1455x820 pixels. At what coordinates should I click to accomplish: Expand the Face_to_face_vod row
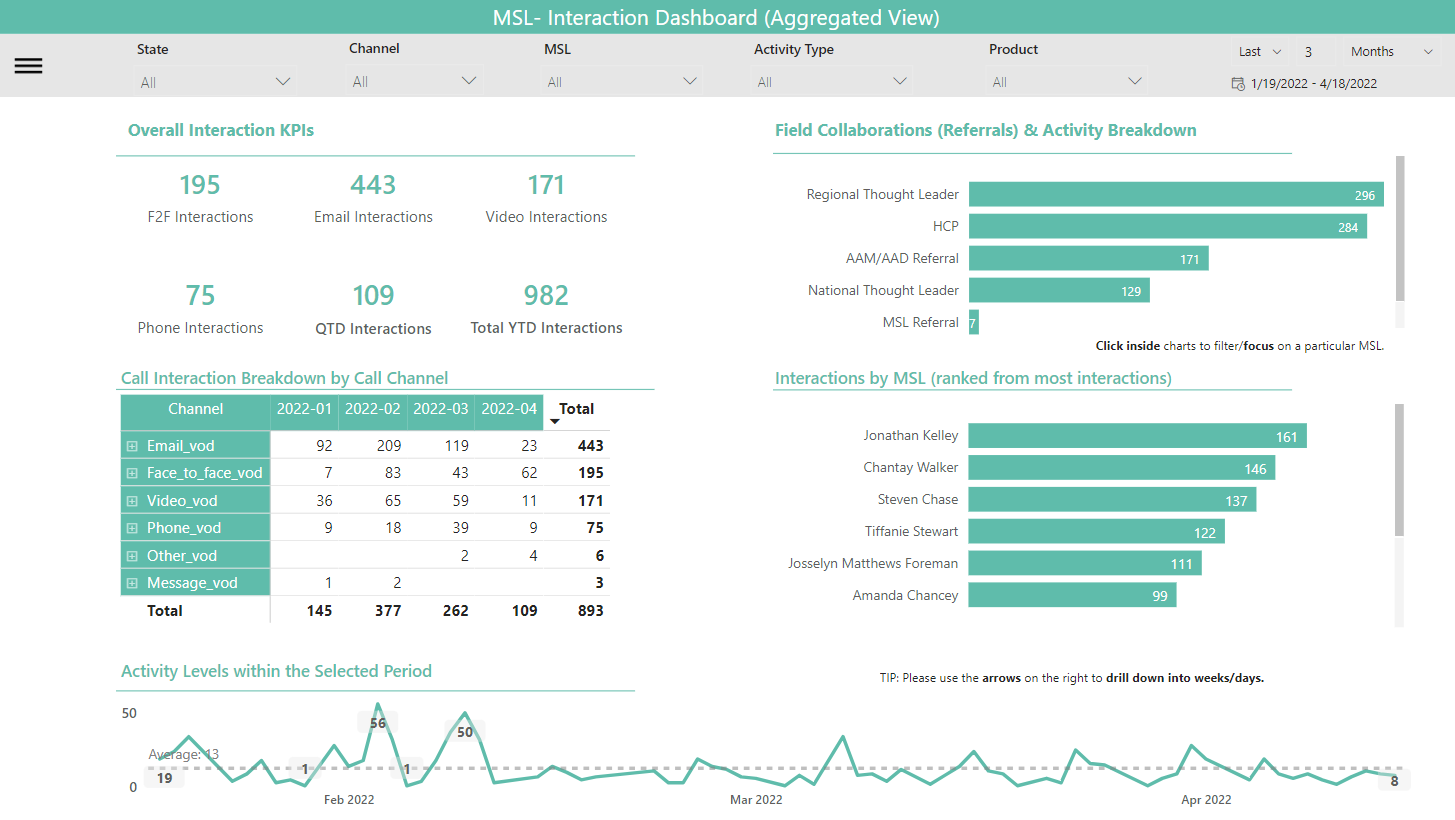click(131, 472)
